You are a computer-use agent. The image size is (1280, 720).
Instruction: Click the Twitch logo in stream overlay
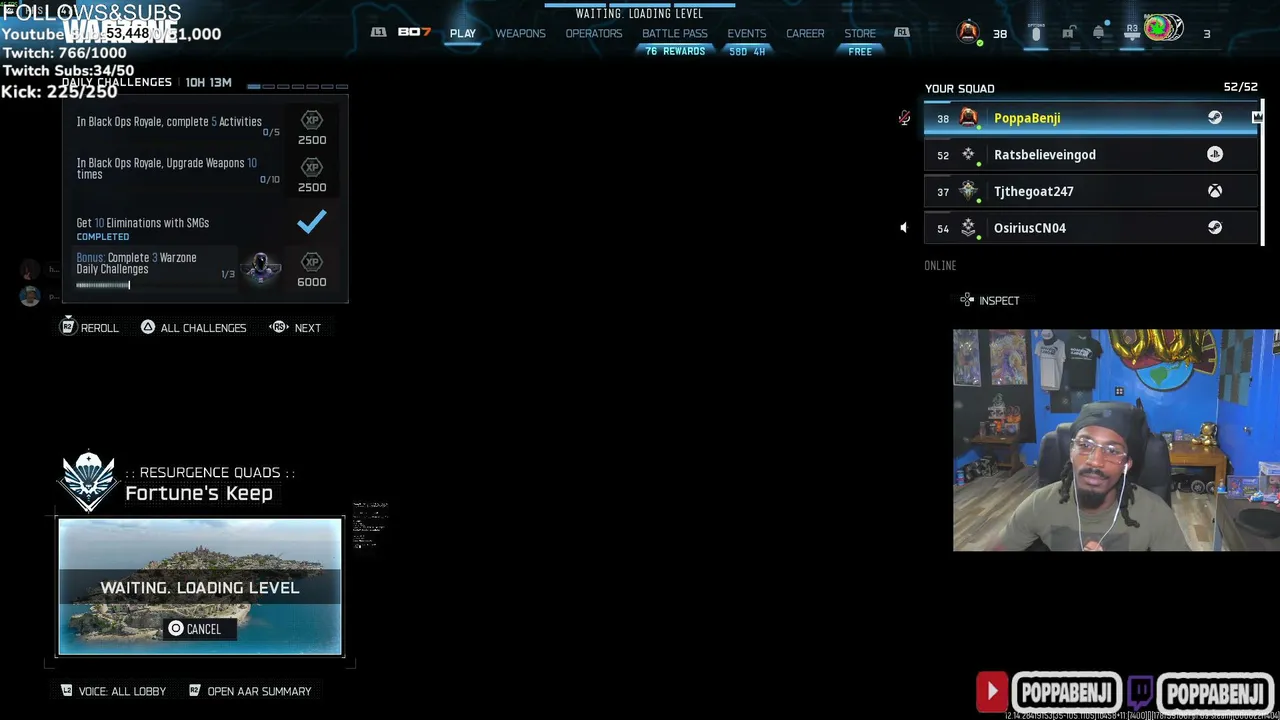(1141, 690)
